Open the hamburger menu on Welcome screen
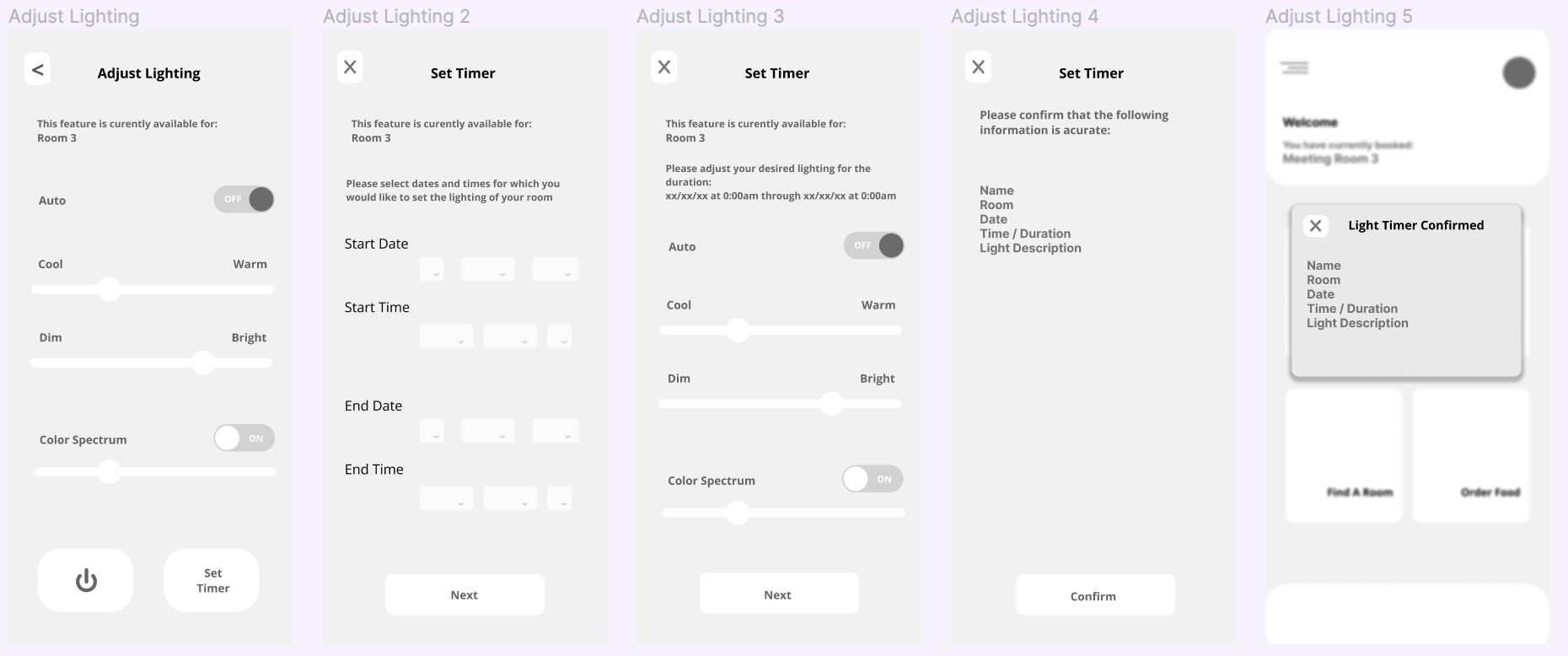The image size is (1568, 656). [1294, 67]
